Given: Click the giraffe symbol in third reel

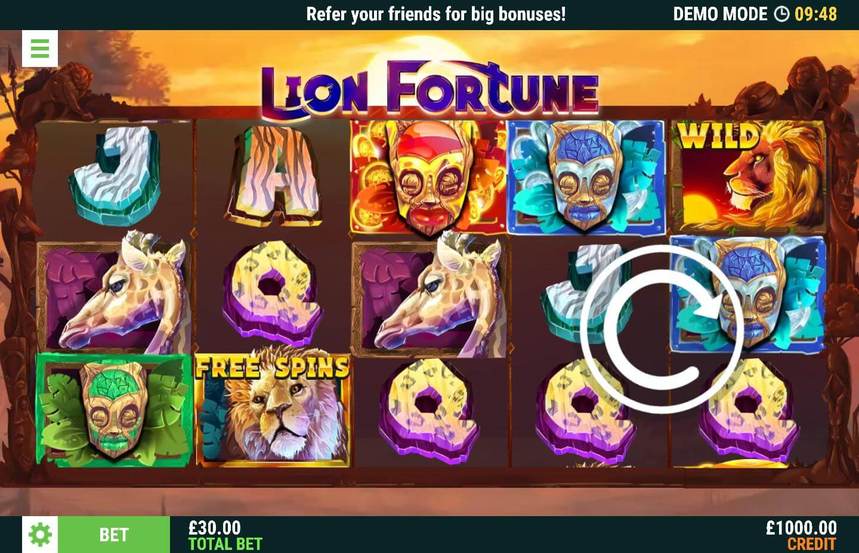Looking at the screenshot, I should click(x=428, y=295).
